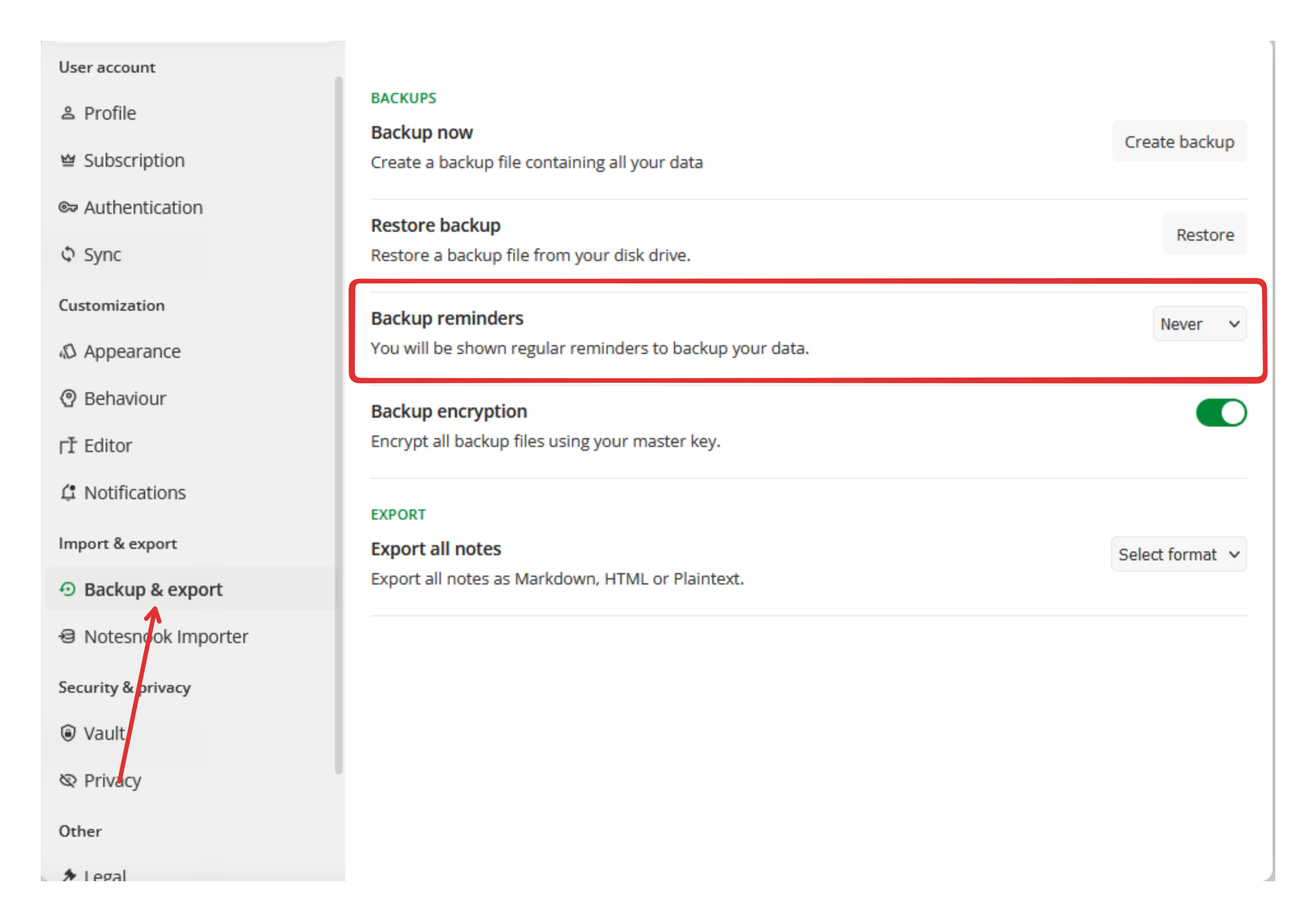This screenshot has height=922, width=1316.
Task: Click the Authentication key icon
Action: click(68, 208)
